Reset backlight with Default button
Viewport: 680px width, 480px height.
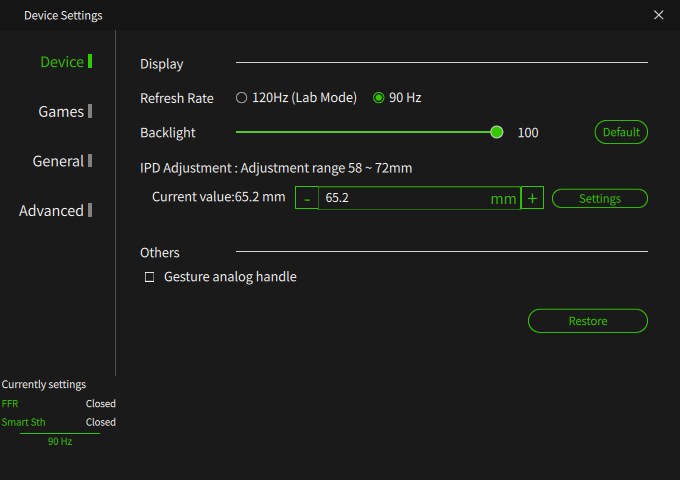pos(621,132)
